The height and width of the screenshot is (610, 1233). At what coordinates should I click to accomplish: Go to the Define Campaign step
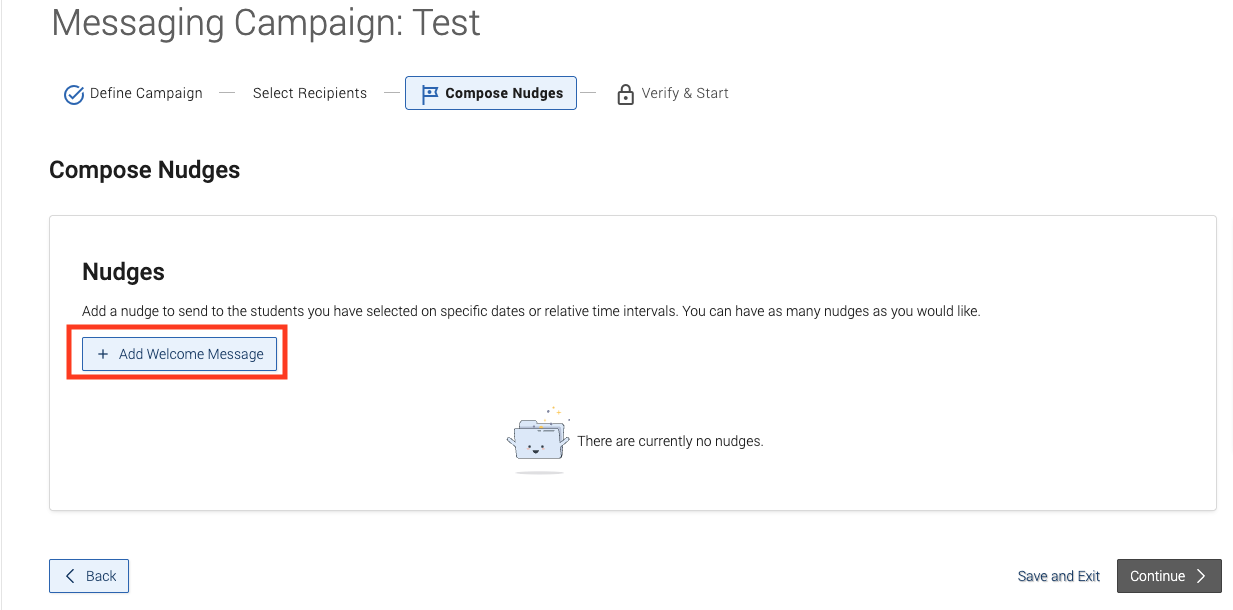pos(133,94)
